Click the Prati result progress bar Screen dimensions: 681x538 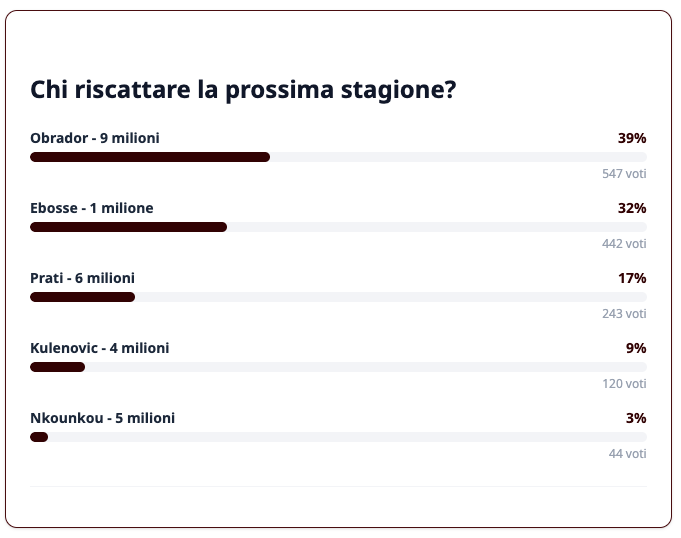coord(338,297)
